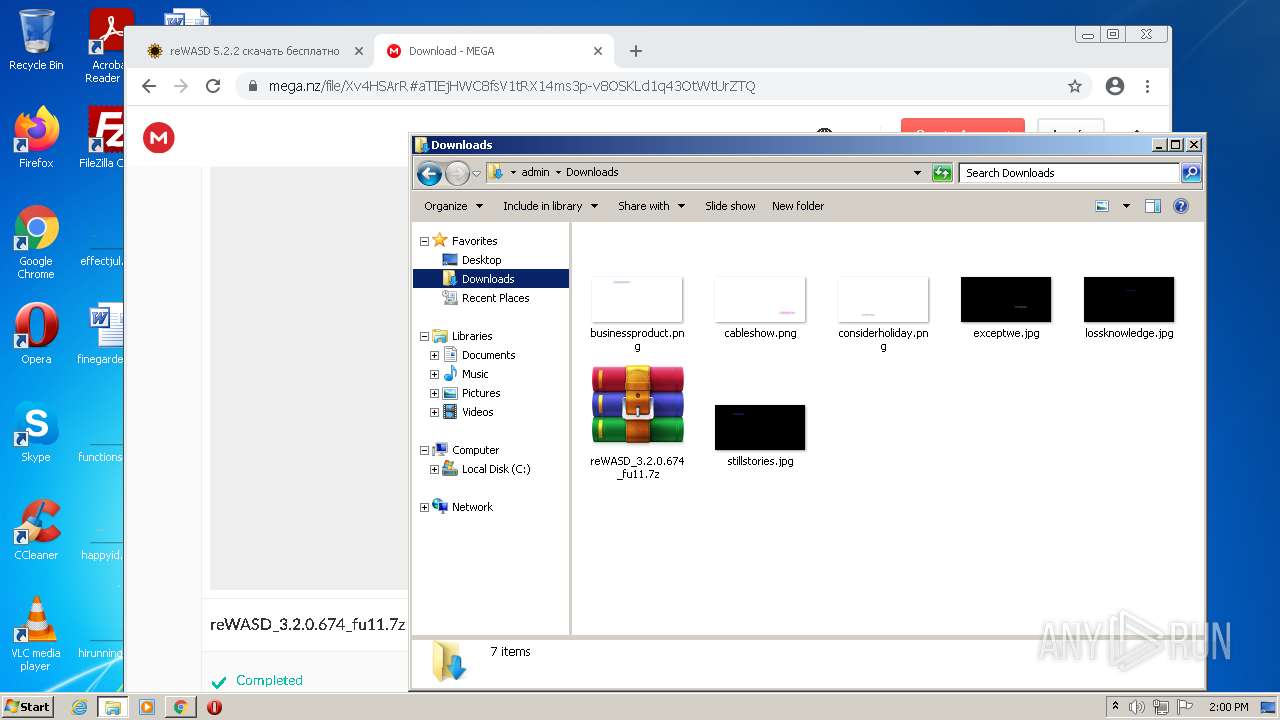Screen dimensions: 1280x720
Task: Focus the Search Downloads field
Action: pyautogui.click(x=1069, y=173)
